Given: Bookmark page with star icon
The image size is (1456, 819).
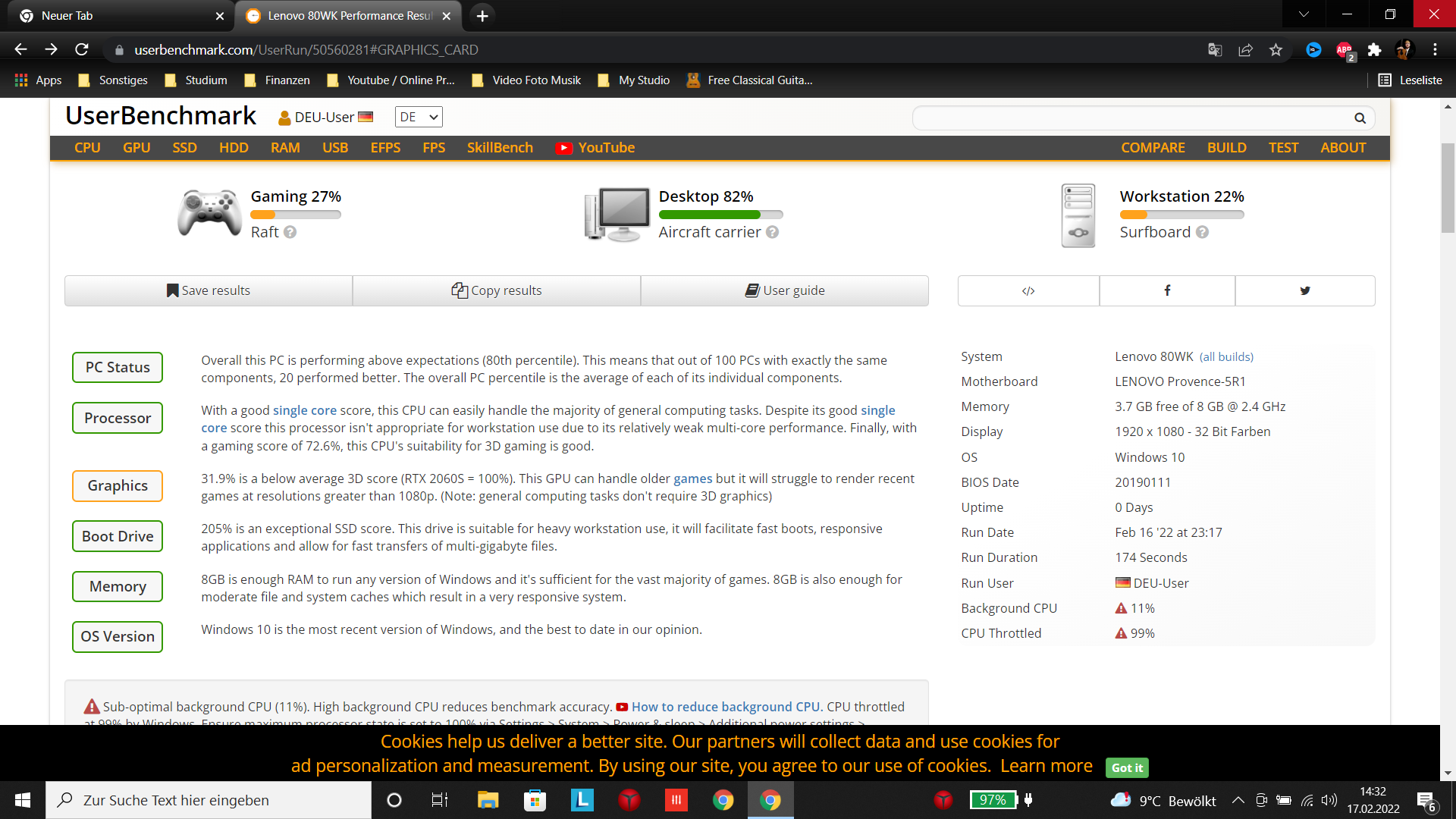Looking at the screenshot, I should (x=1276, y=50).
